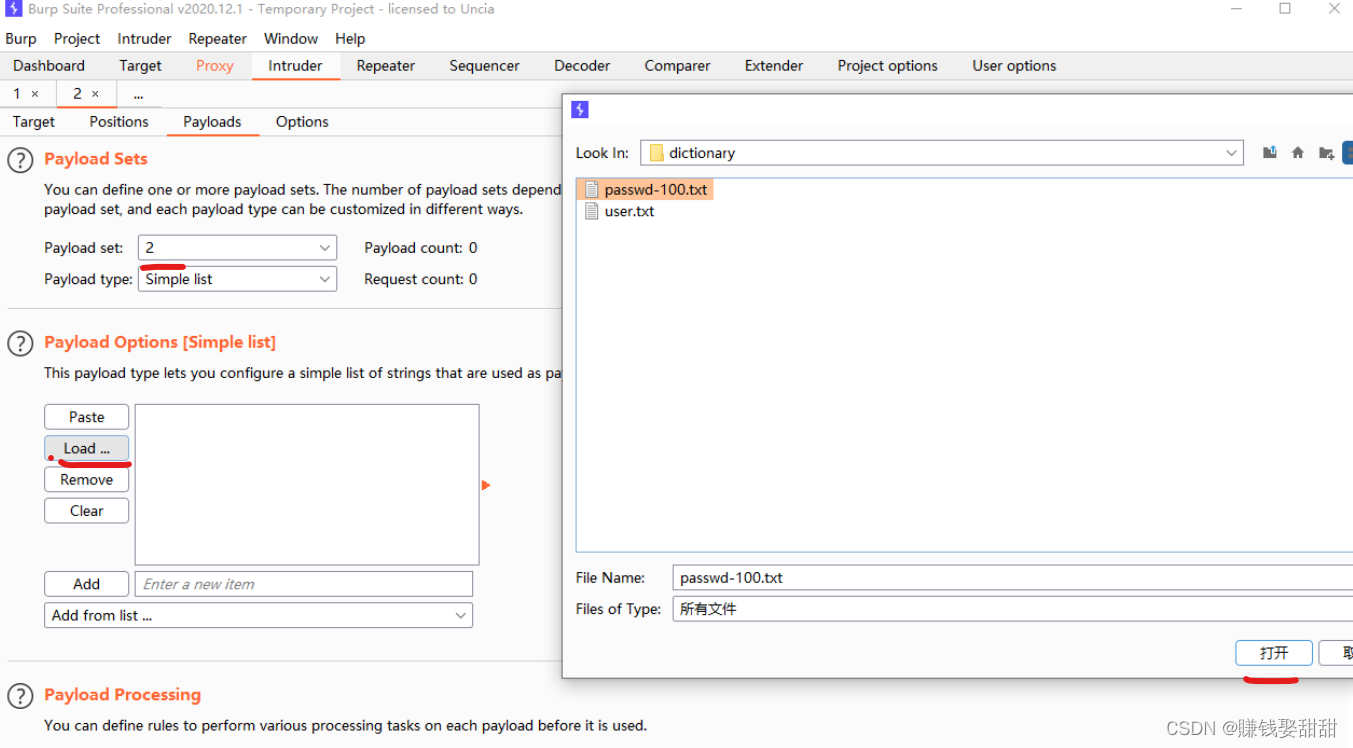The height and width of the screenshot is (748, 1353).
Task: Switch to the Extender tab
Action: click(774, 66)
